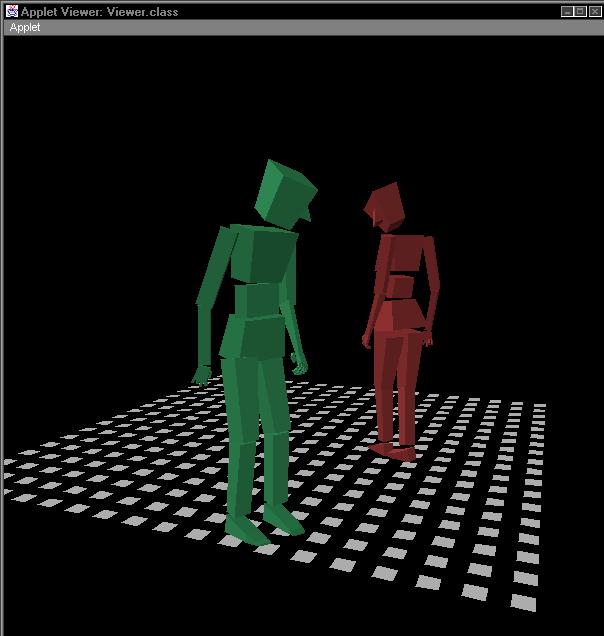This screenshot has width=604, height=636.
Task: Select the green figure's left-side hanging hand
Action: [x=202, y=375]
